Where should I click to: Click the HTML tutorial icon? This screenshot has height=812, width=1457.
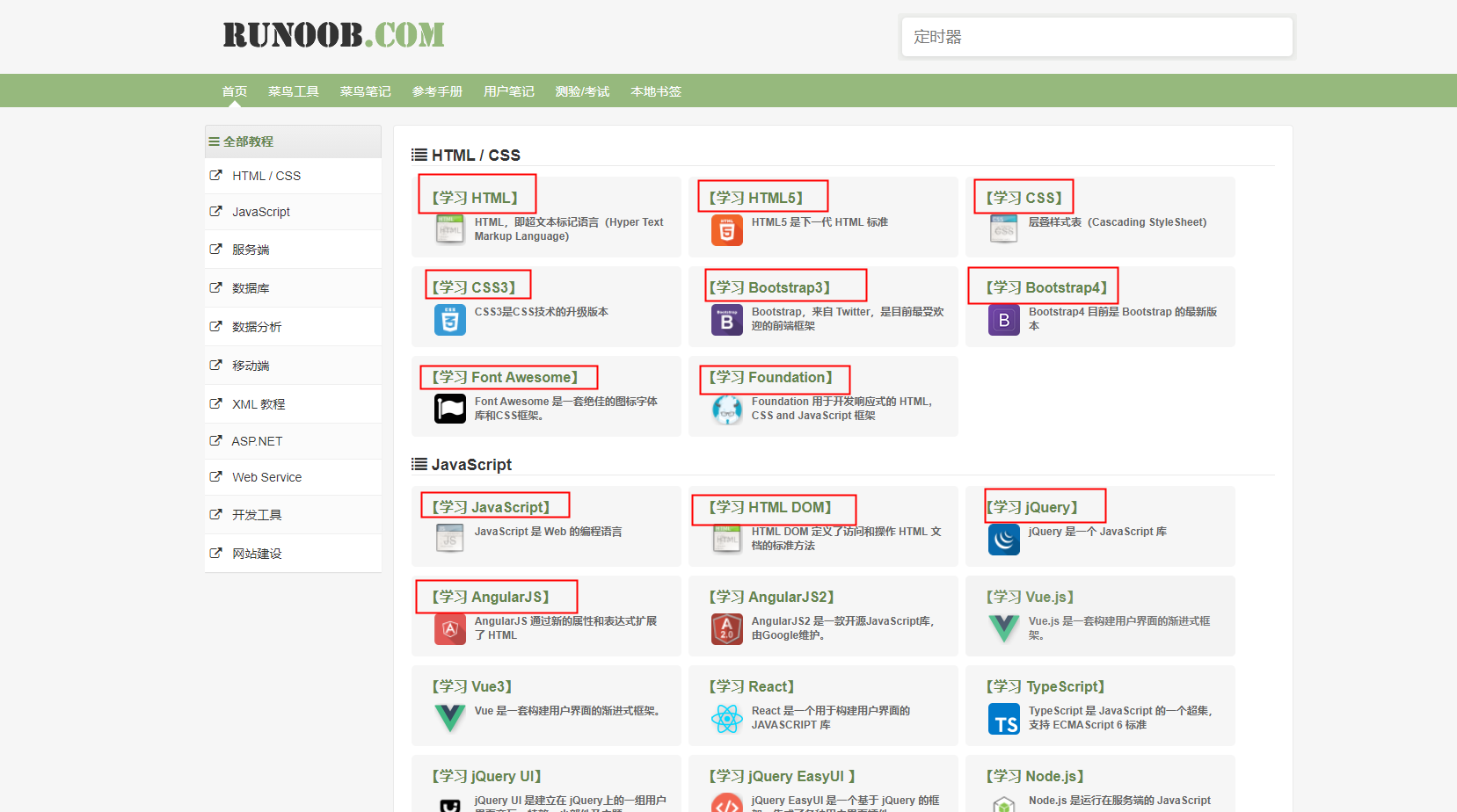tap(449, 230)
